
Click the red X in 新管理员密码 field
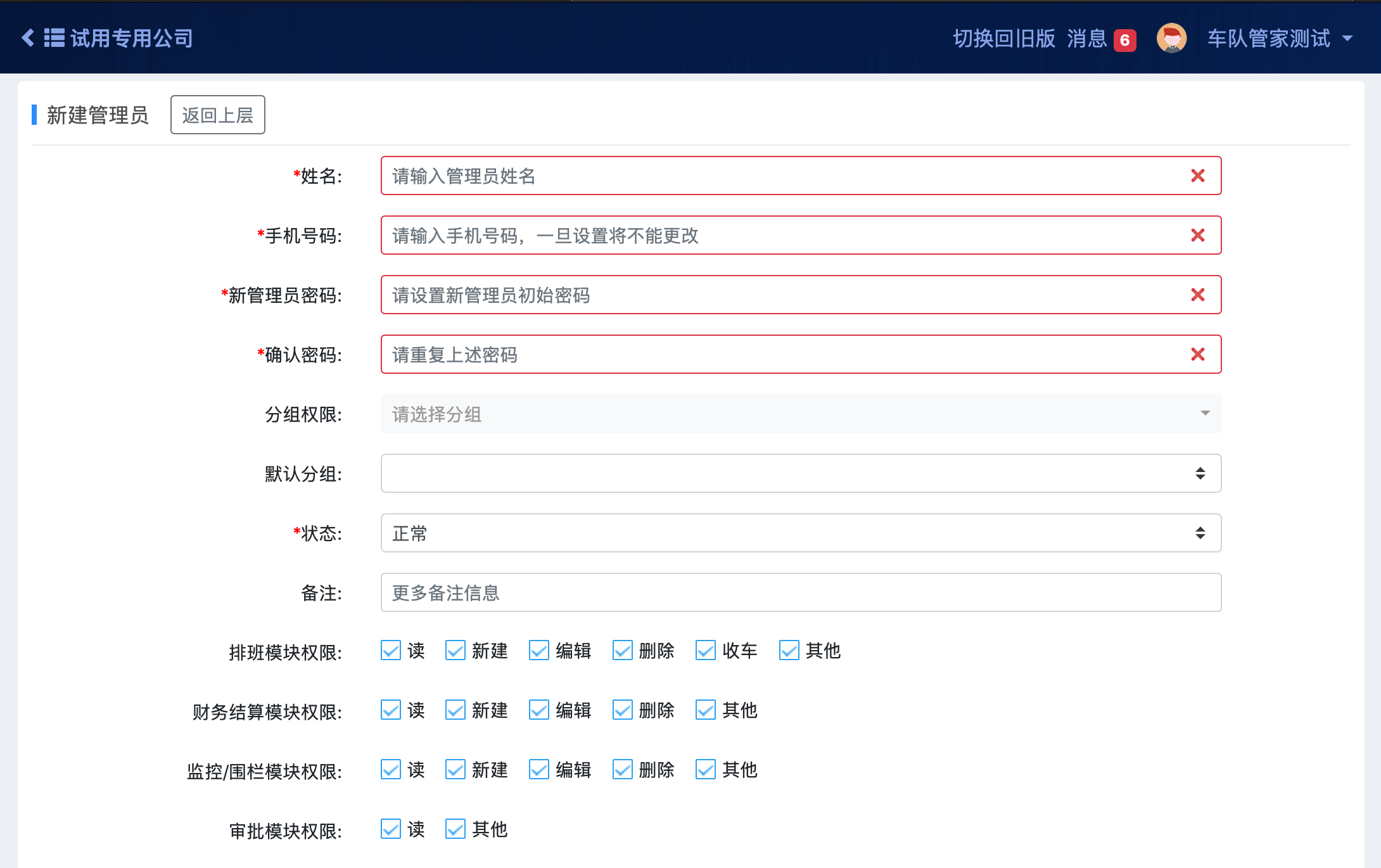tap(1197, 295)
